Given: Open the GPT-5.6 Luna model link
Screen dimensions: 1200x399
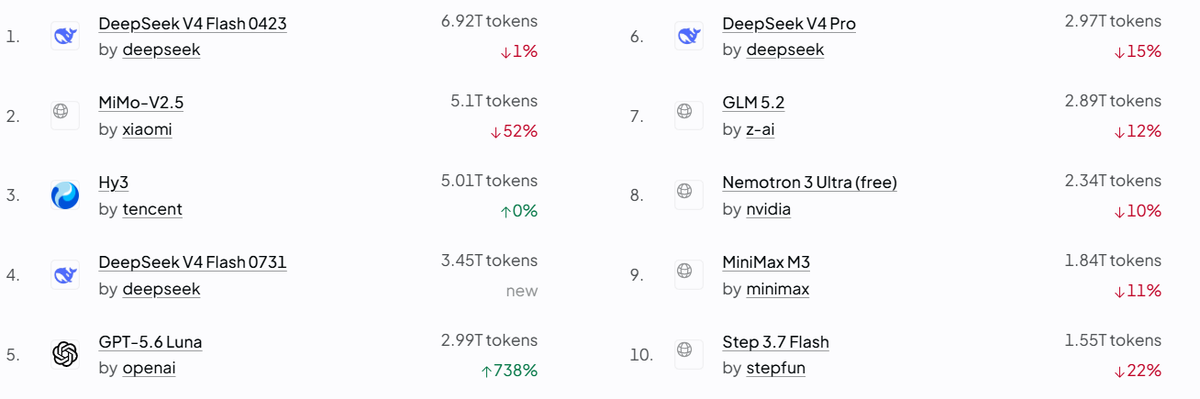Looking at the screenshot, I should (150, 342).
